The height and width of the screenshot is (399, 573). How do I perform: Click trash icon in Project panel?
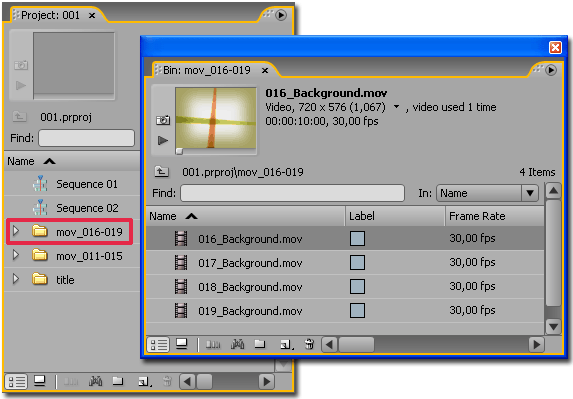(167, 381)
